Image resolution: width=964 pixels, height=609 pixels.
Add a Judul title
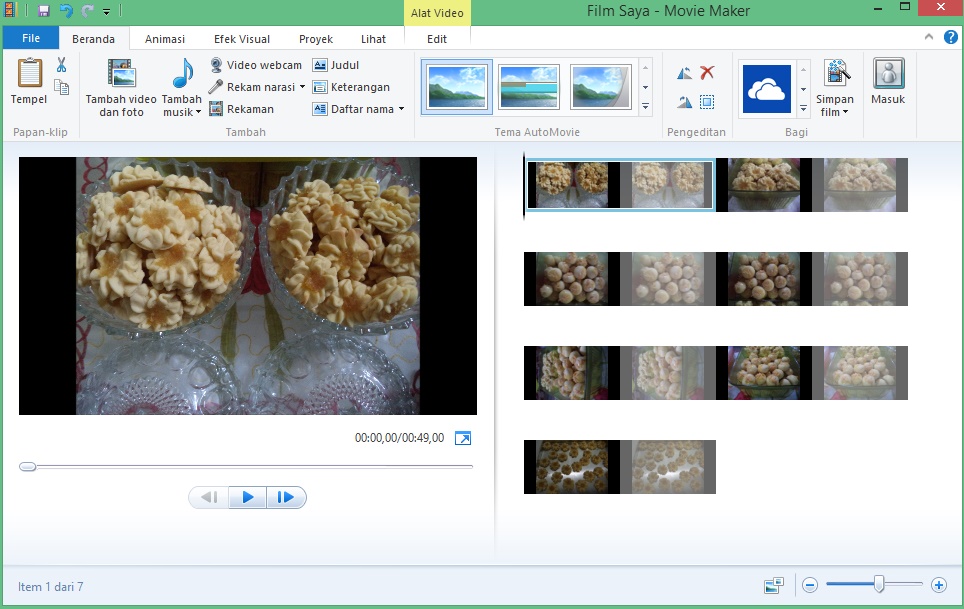336,65
